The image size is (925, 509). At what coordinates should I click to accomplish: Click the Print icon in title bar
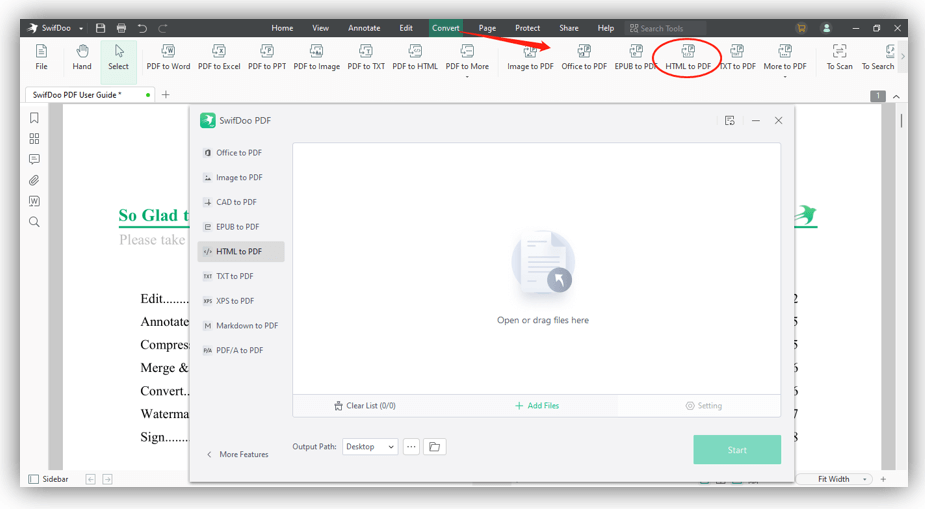pos(121,28)
